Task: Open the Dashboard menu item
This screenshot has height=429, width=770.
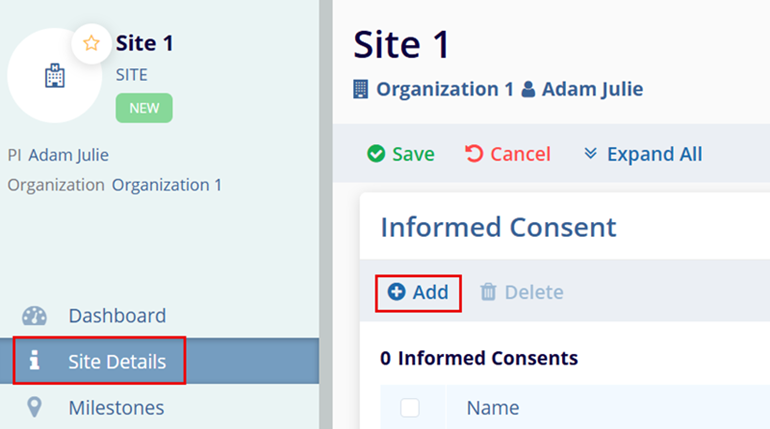Action: coord(117,316)
